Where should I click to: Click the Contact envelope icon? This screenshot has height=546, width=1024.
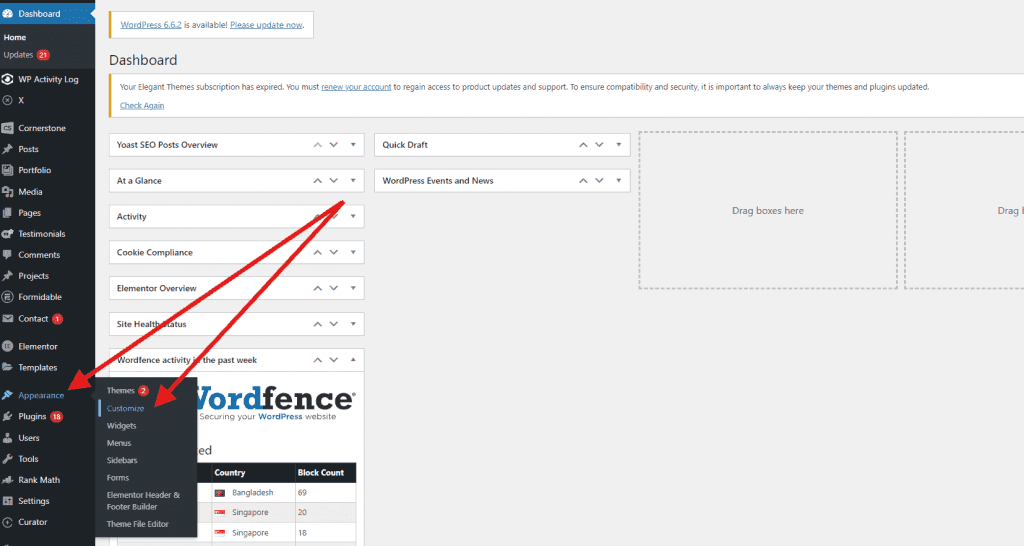pyautogui.click(x=7, y=319)
